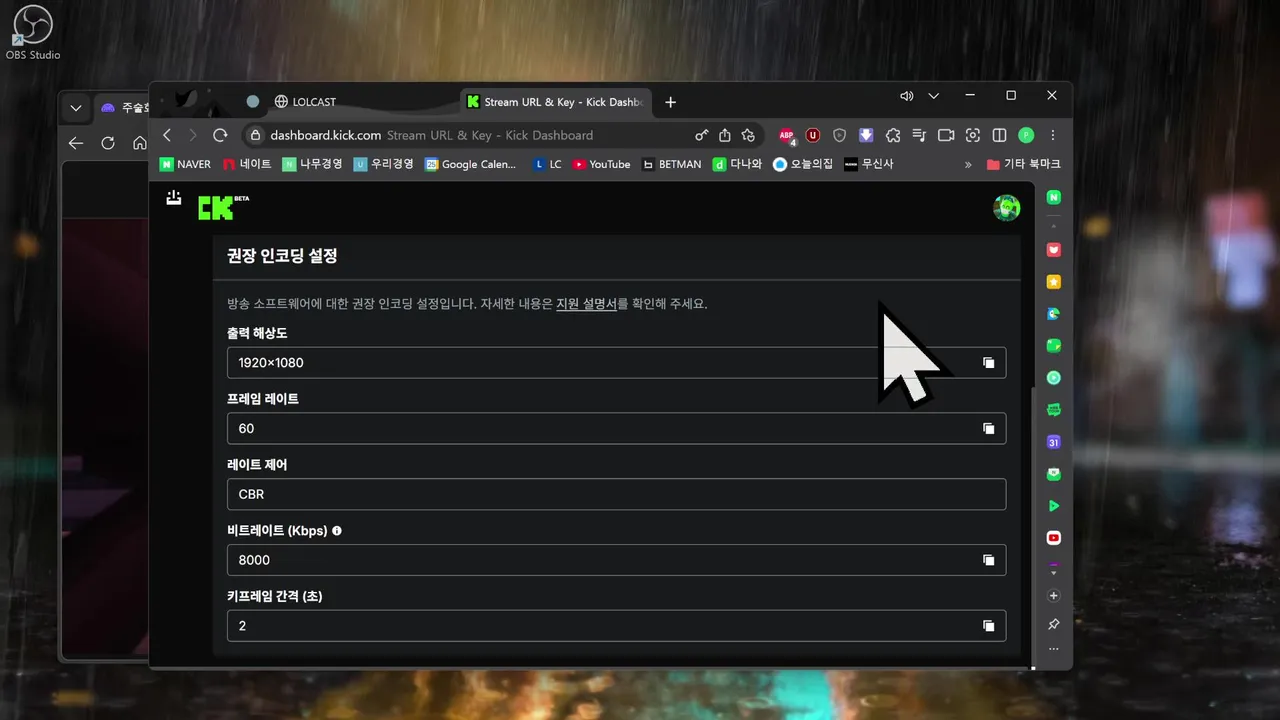Open the Kick user avatar menu

[1006, 207]
